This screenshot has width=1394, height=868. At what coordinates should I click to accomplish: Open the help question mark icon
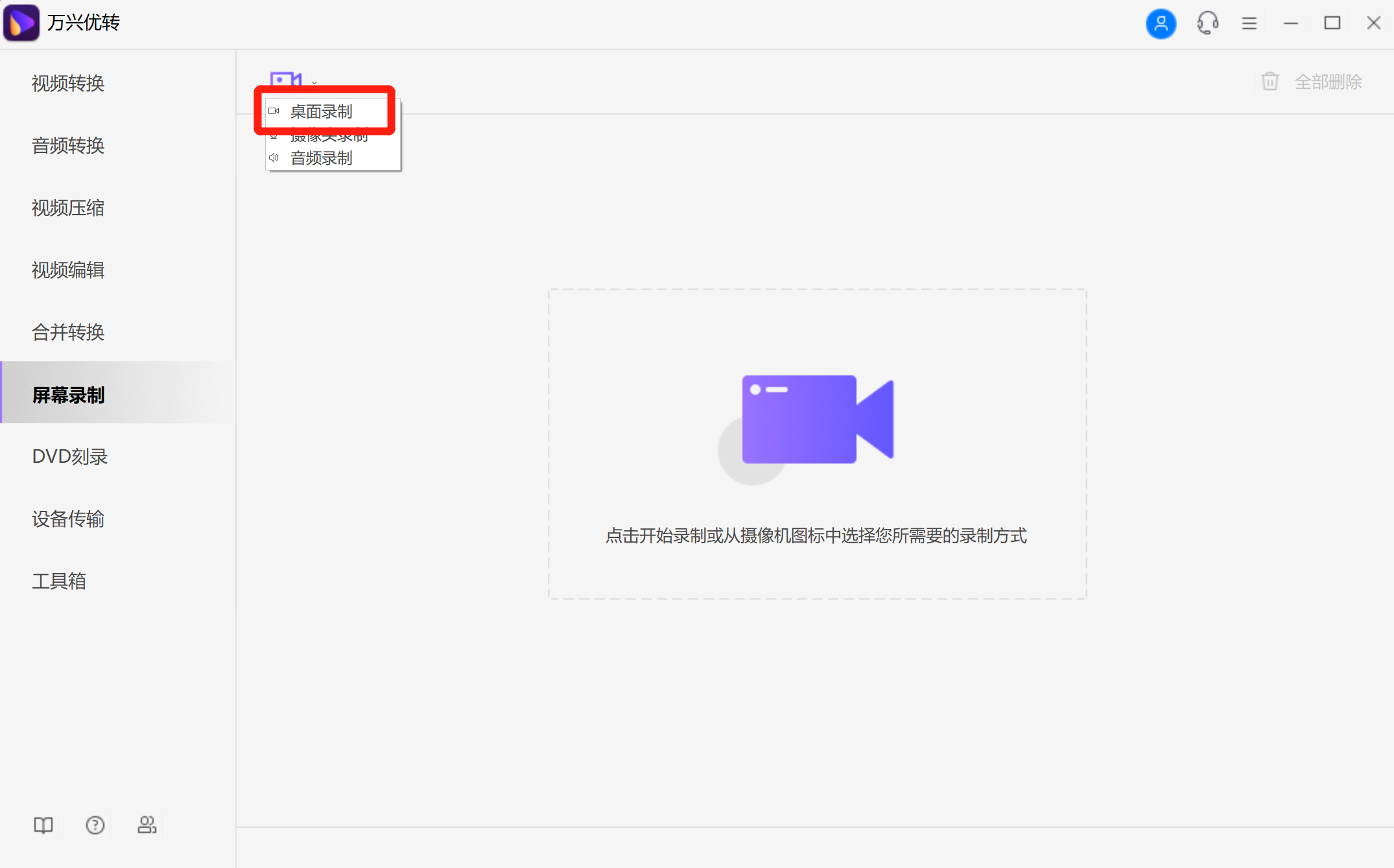(x=95, y=825)
